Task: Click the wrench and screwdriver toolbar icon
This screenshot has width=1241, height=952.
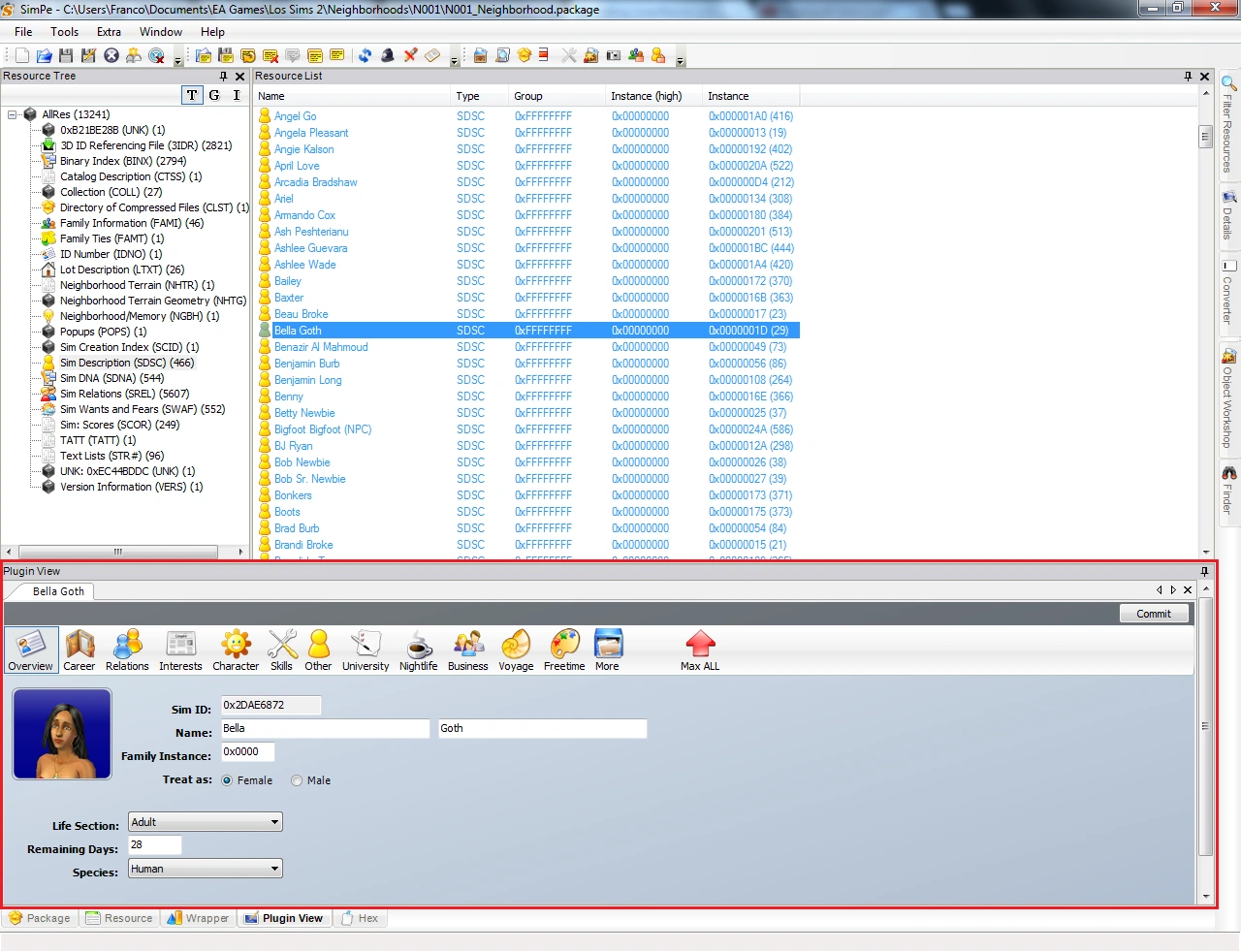Action: pos(568,55)
